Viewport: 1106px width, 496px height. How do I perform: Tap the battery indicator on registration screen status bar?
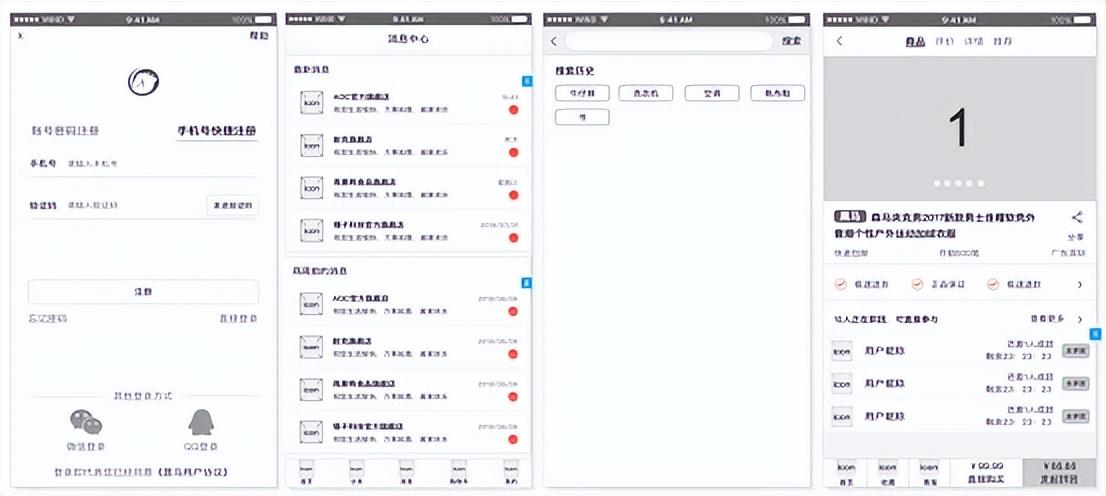coord(262,19)
